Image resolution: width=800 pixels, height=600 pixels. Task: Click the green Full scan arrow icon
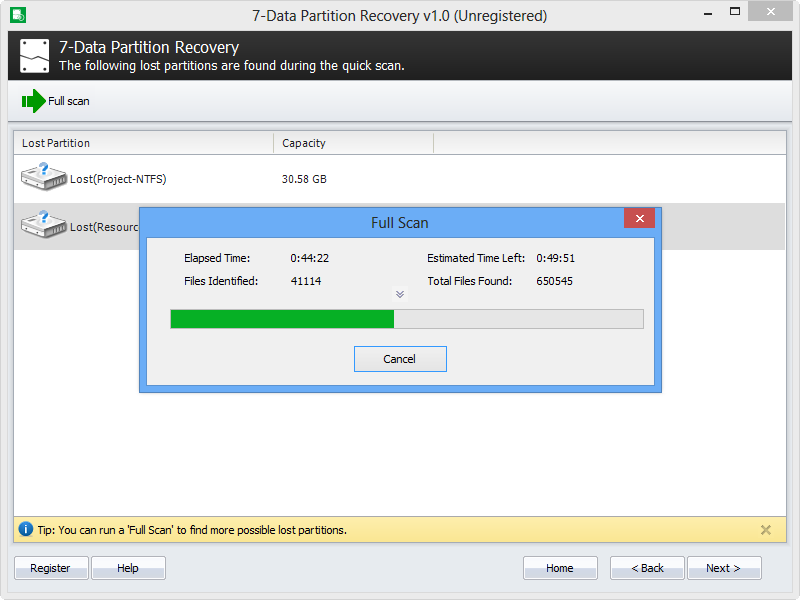click(x=33, y=101)
